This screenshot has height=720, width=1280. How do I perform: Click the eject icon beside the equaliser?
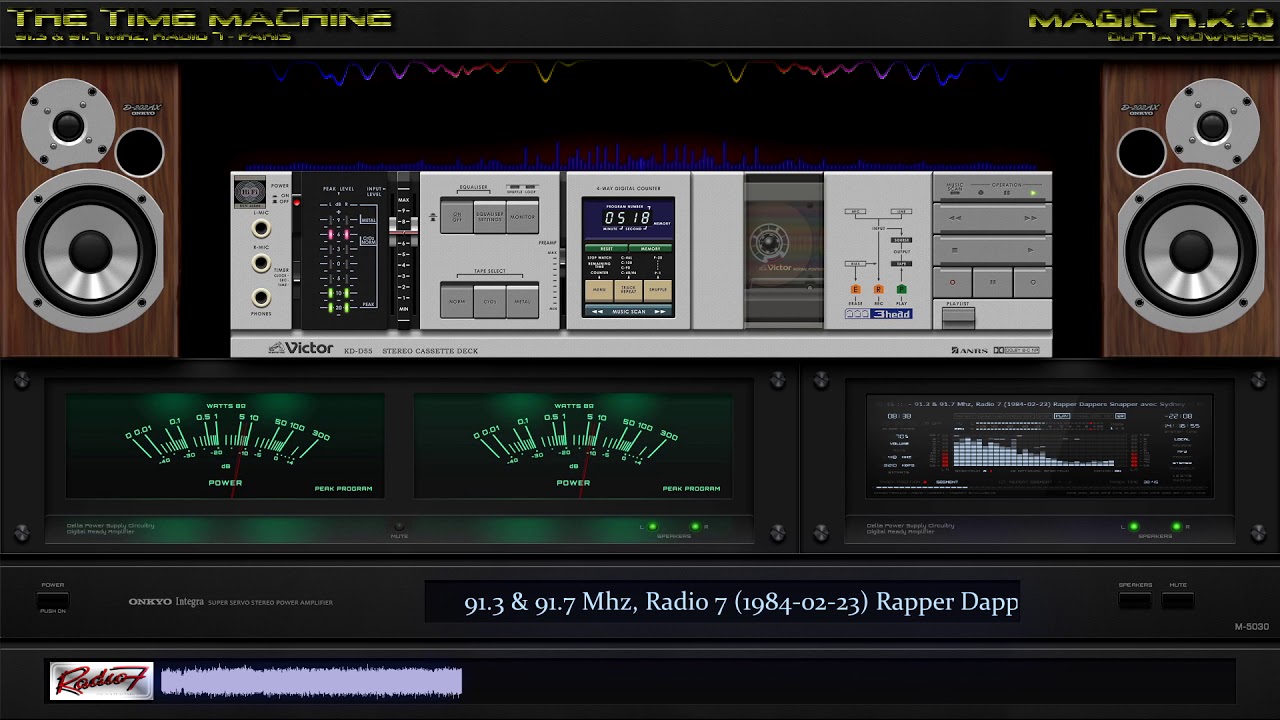[x=433, y=217]
